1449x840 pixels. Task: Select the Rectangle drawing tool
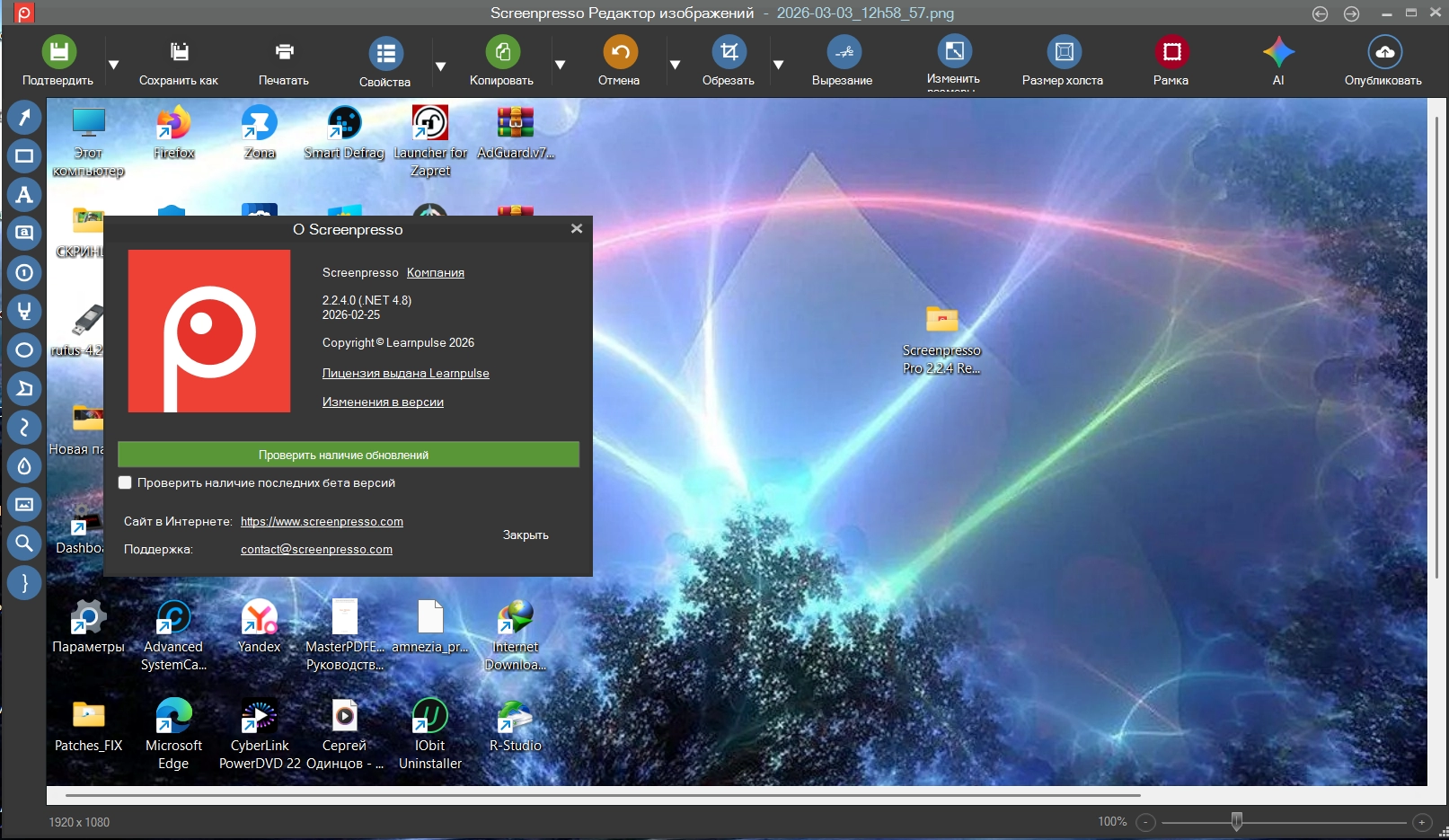(x=24, y=156)
